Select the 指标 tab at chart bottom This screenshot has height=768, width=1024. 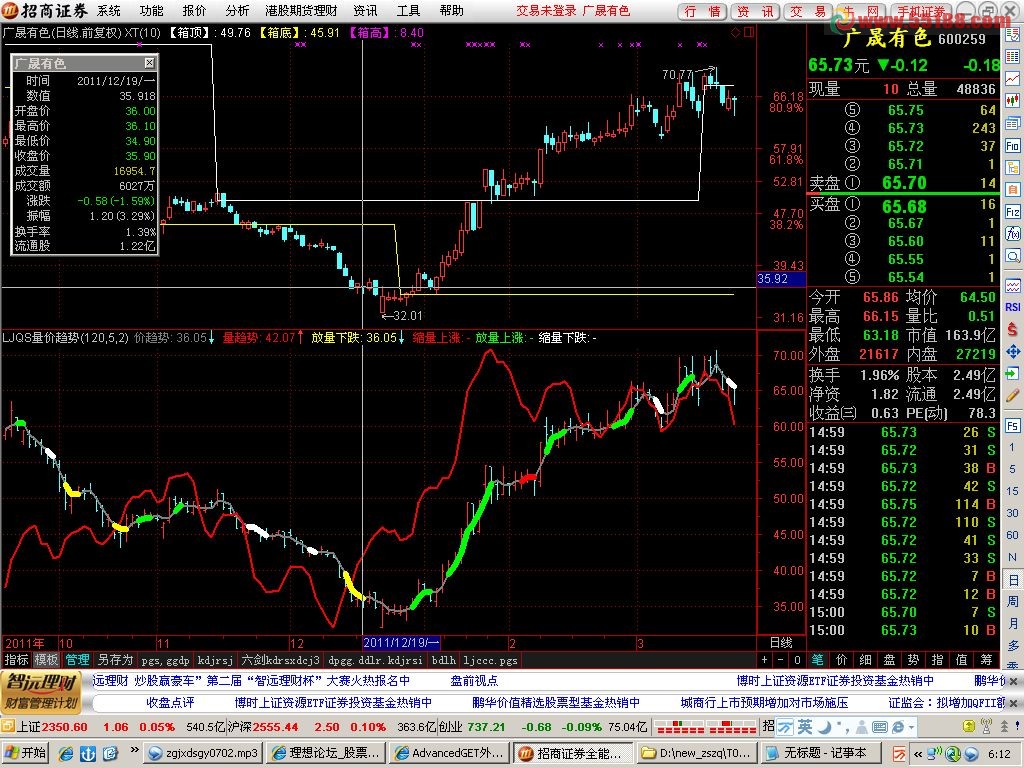pos(16,660)
